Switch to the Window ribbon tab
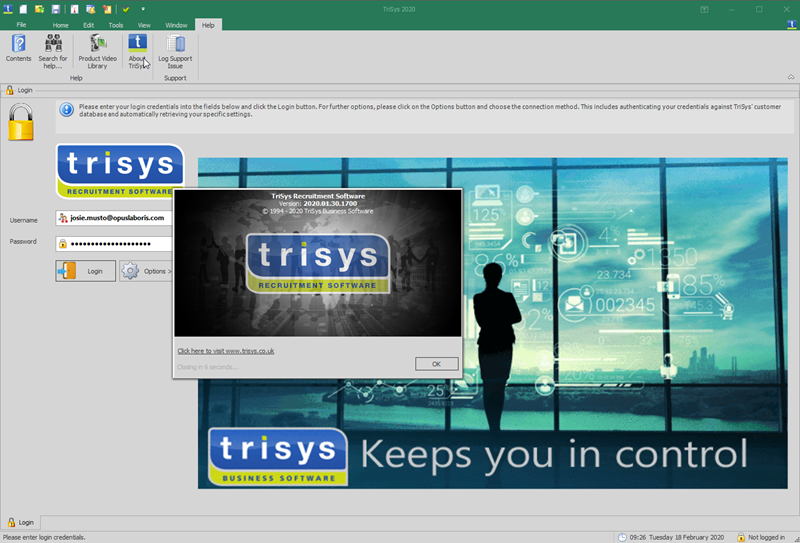Image resolution: width=800 pixels, height=543 pixels. 176,25
